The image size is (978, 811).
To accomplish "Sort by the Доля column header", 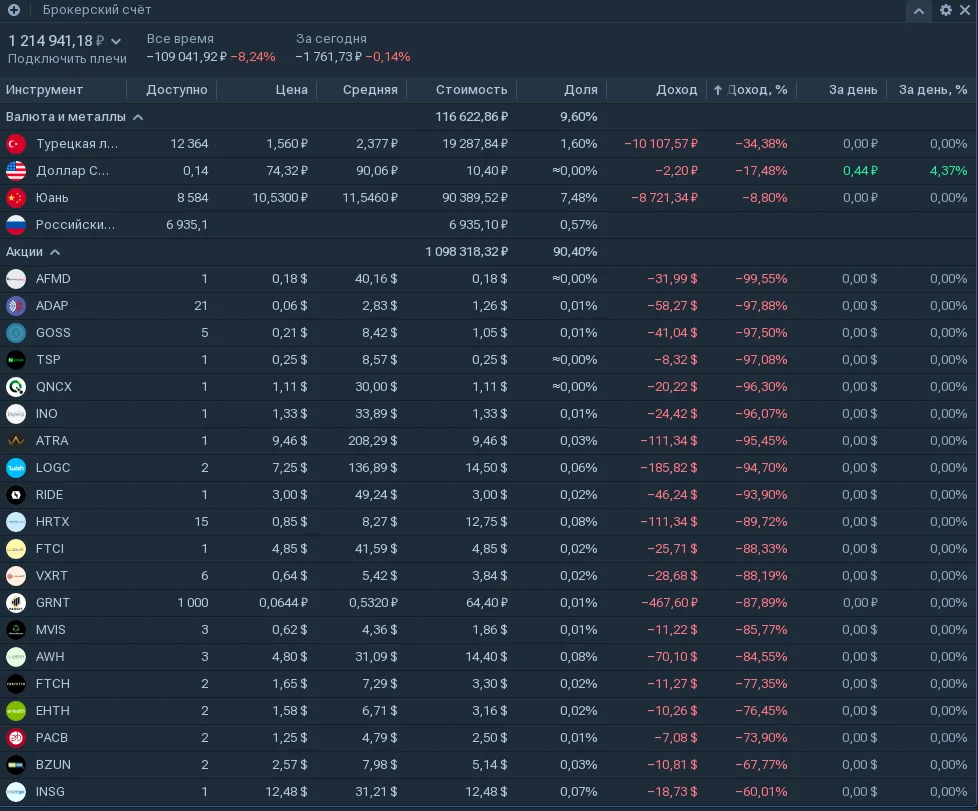I will (581, 90).
